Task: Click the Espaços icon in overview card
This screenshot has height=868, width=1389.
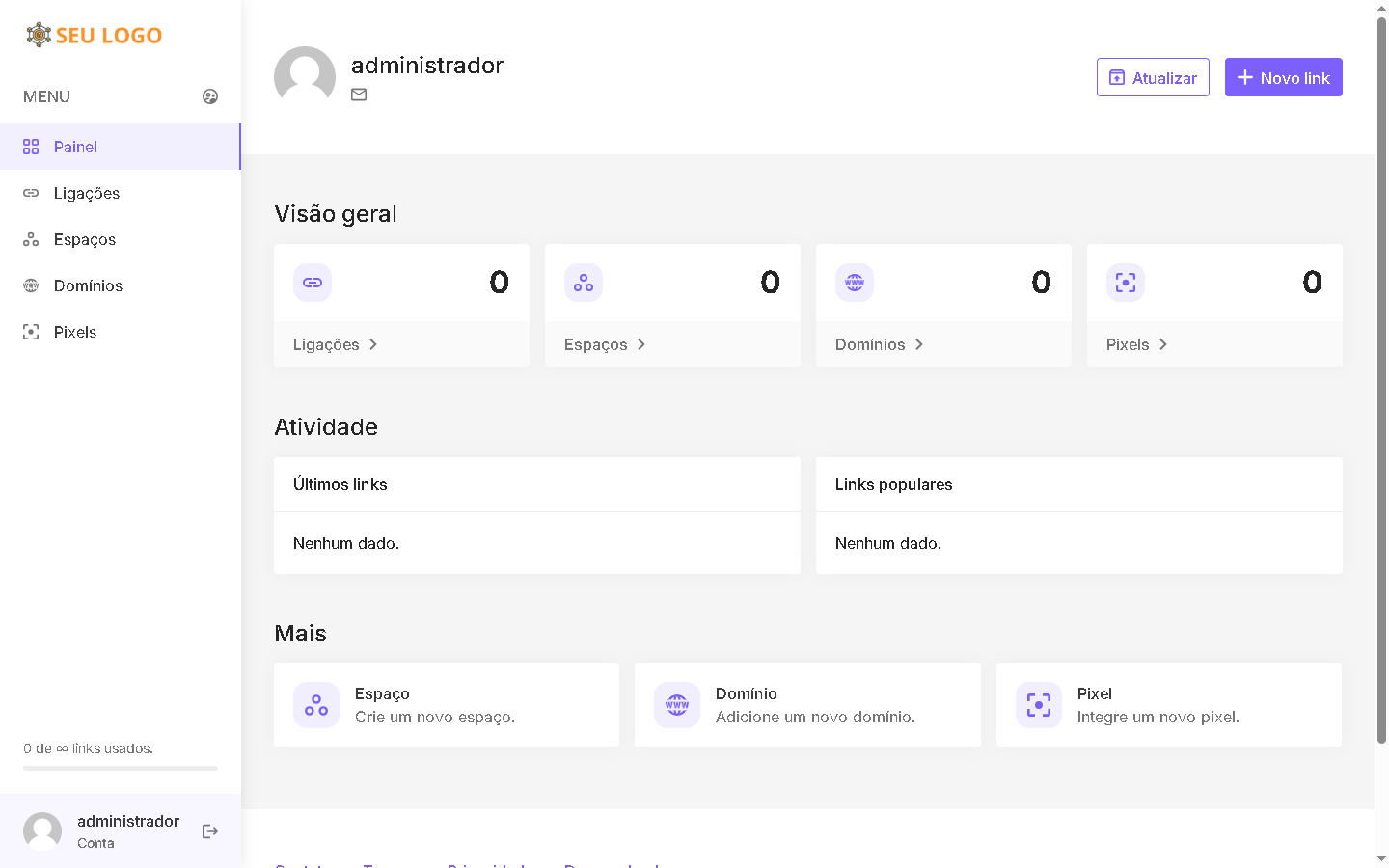Action: tap(584, 283)
